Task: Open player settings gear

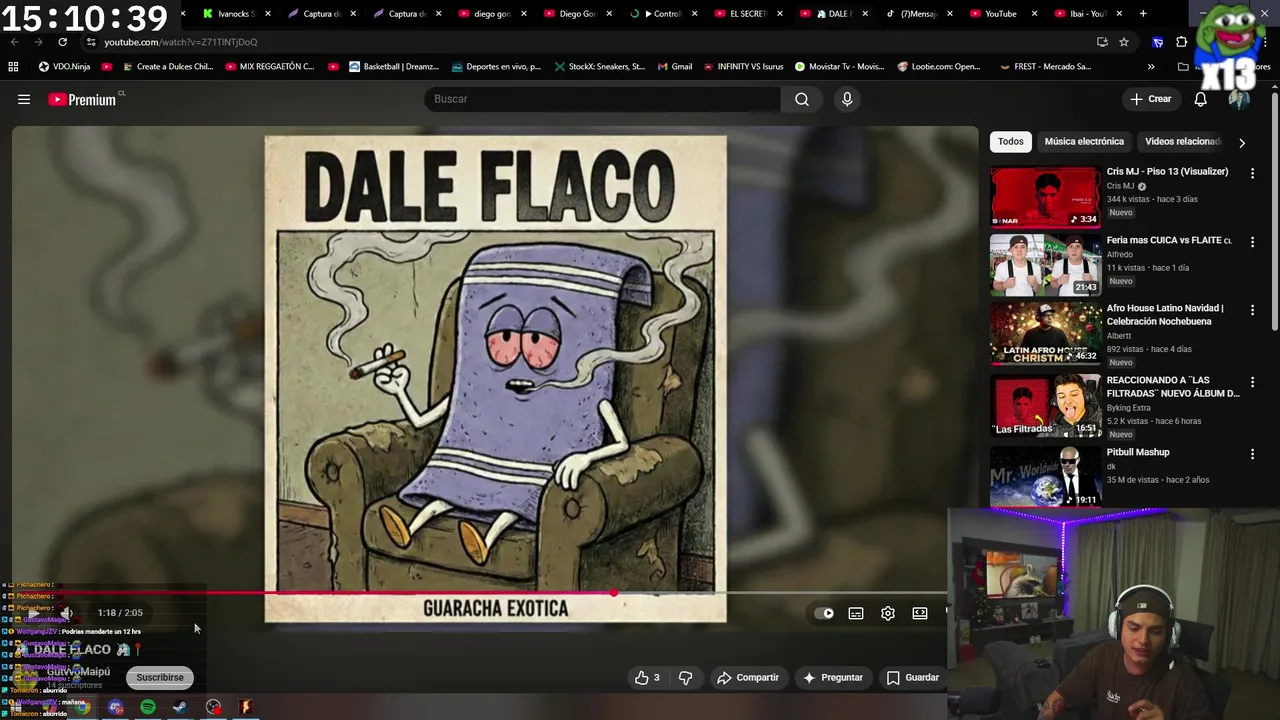Action: (x=888, y=613)
